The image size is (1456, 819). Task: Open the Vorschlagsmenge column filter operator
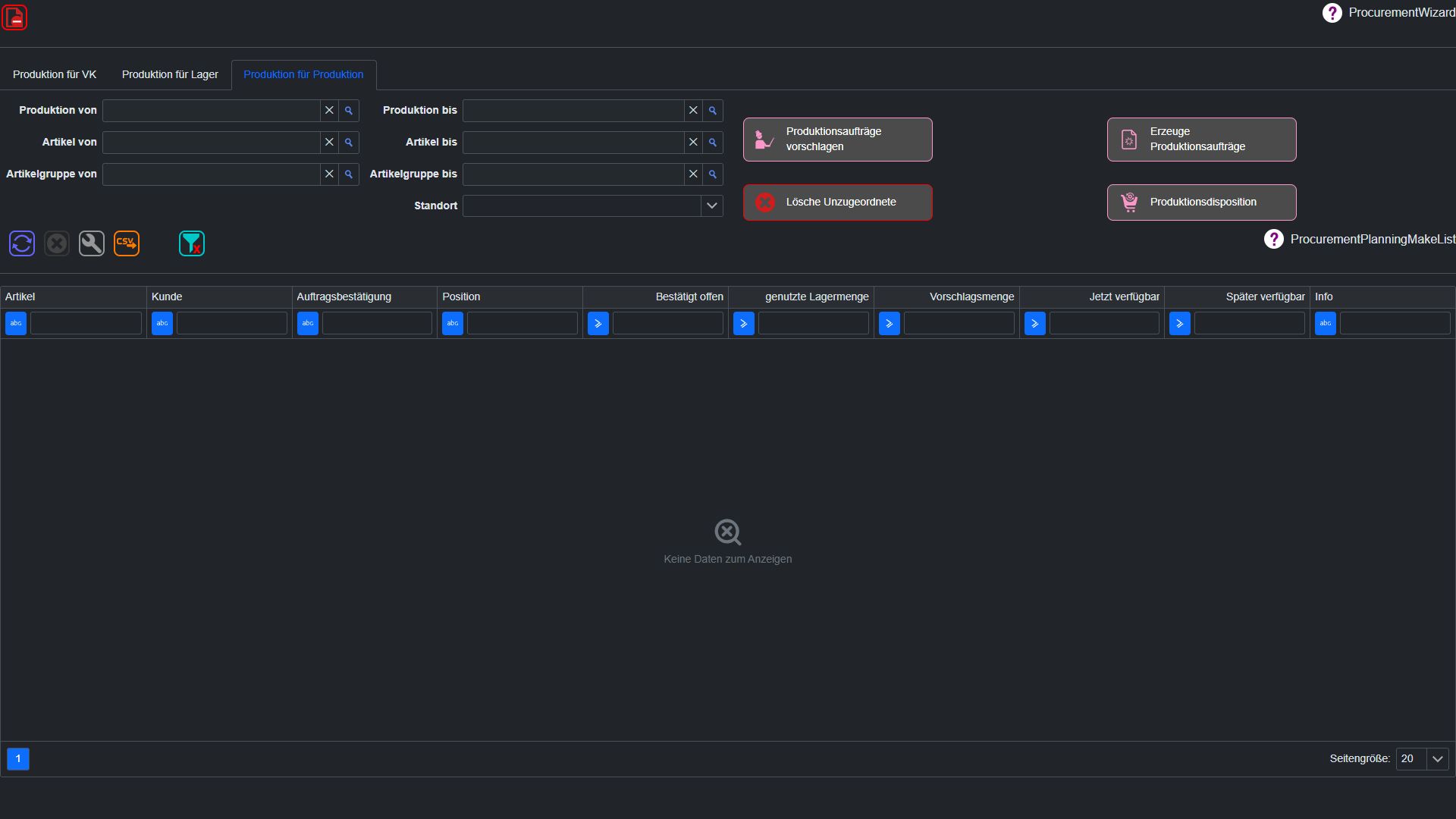(x=890, y=324)
